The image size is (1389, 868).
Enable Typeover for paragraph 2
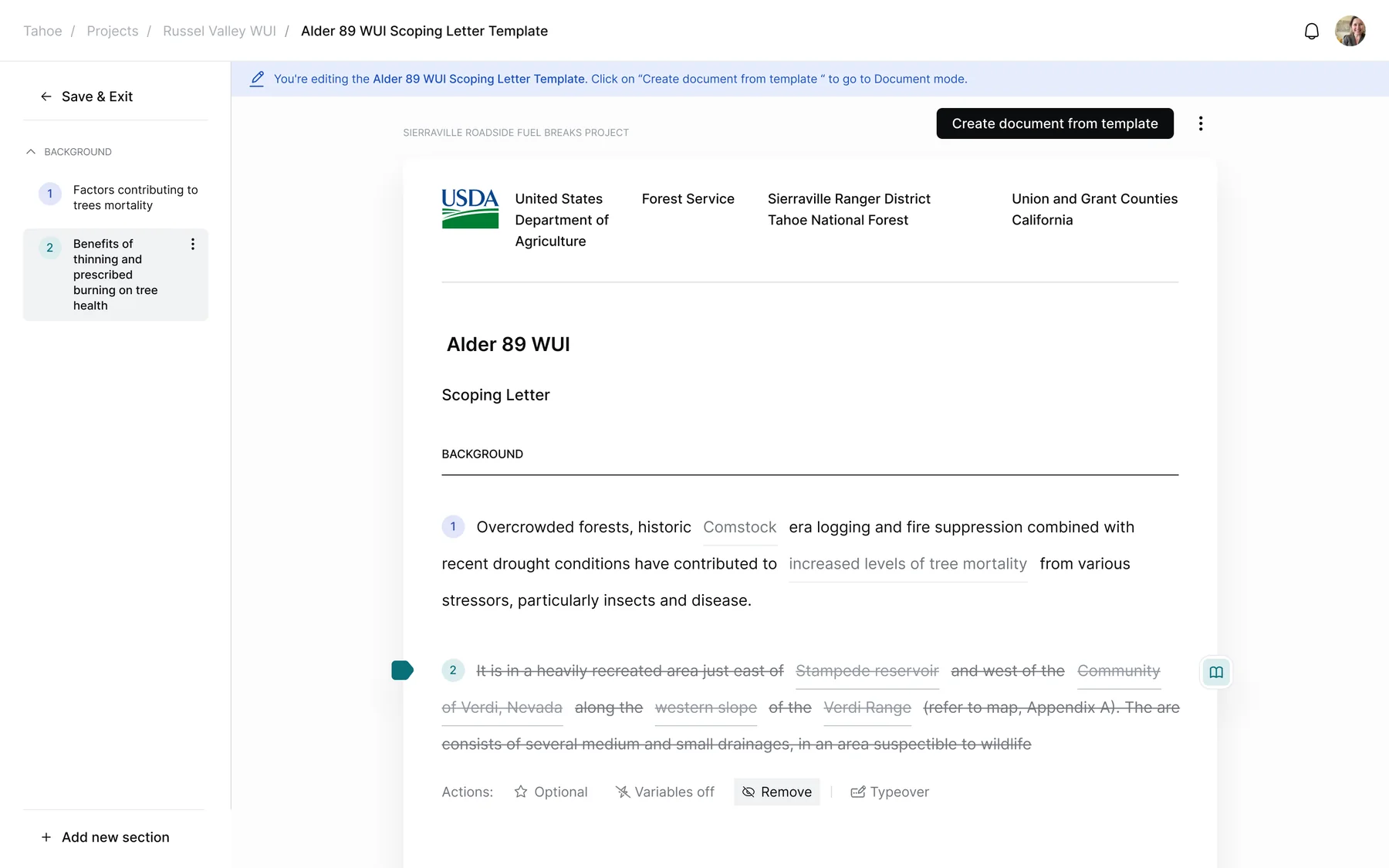(x=890, y=792)
